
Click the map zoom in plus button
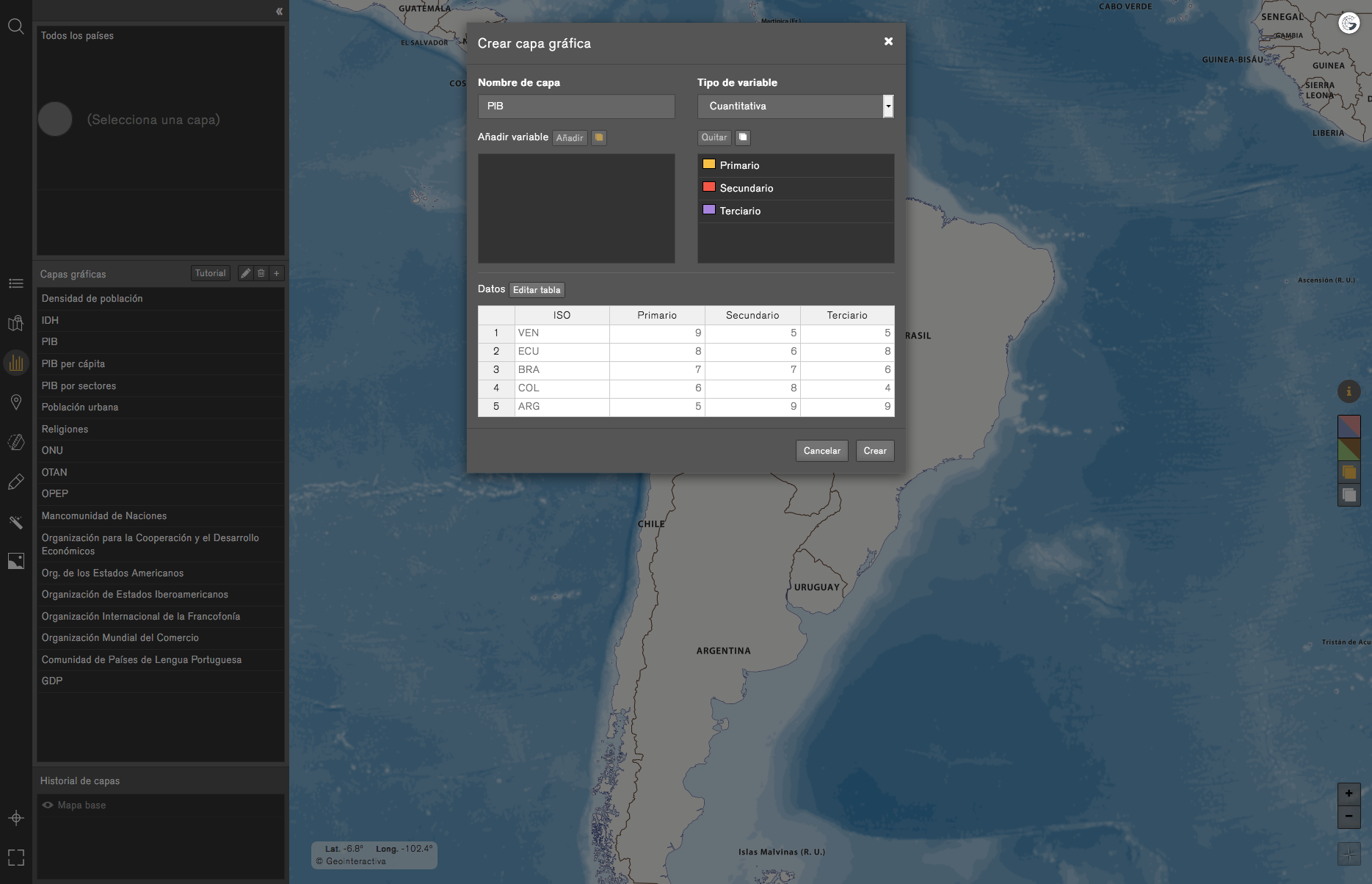(1349, 794)
